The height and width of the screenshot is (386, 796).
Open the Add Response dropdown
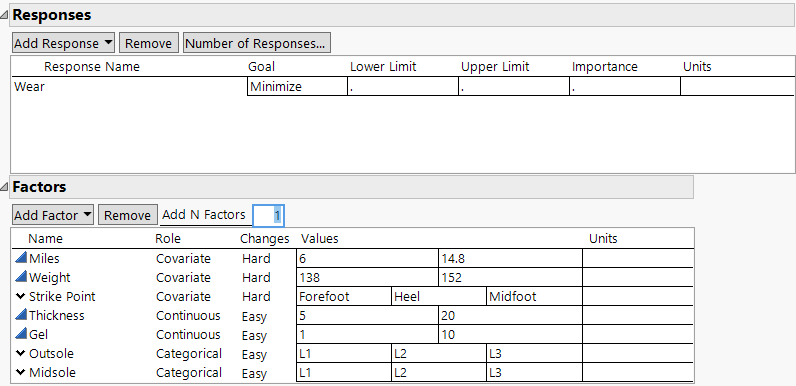click(63, 43)
